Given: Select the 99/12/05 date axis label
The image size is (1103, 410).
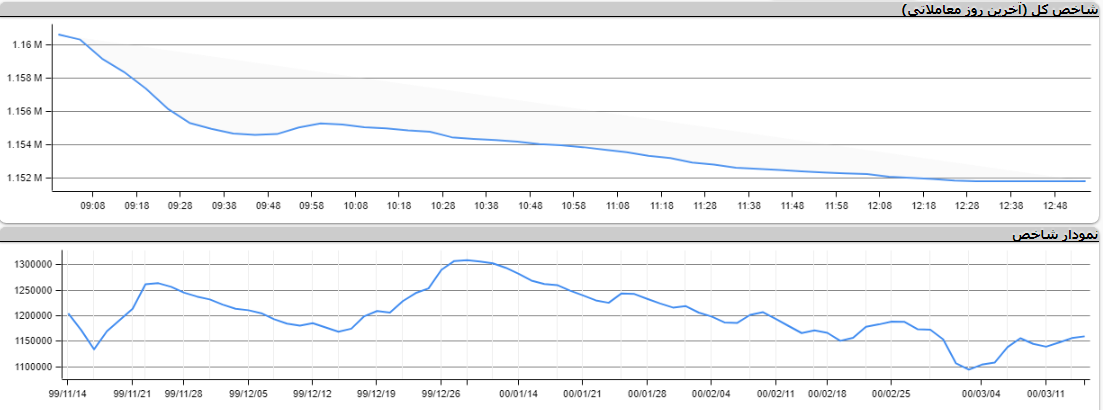Looking at the screenshot, I should (248, 394).
